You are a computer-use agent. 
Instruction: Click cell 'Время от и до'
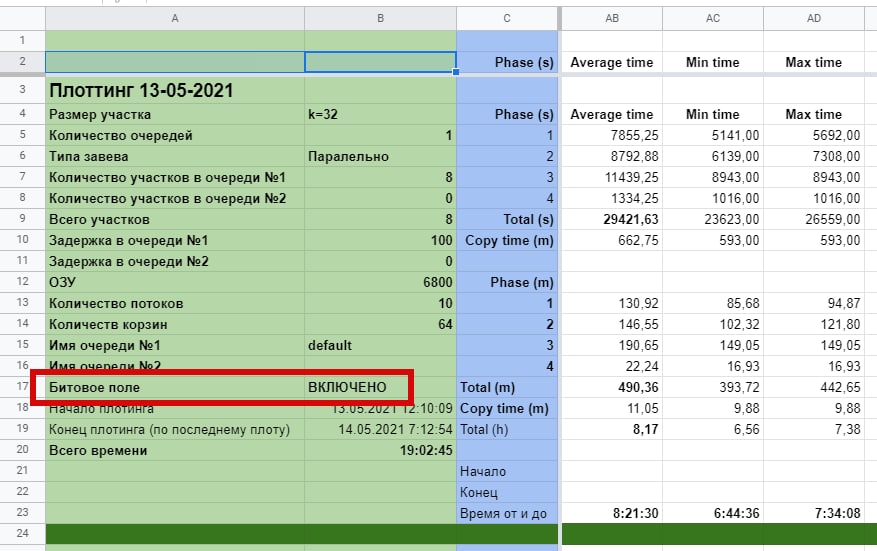tap(507, 514)
